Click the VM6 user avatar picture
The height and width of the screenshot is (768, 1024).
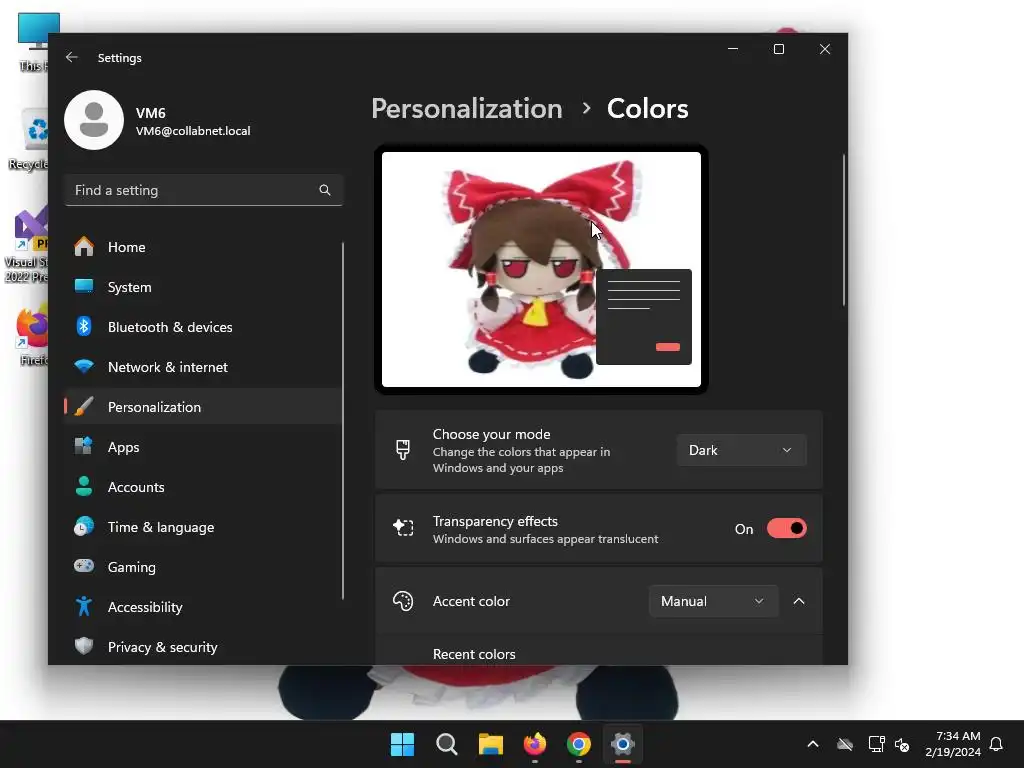(94, 120)
